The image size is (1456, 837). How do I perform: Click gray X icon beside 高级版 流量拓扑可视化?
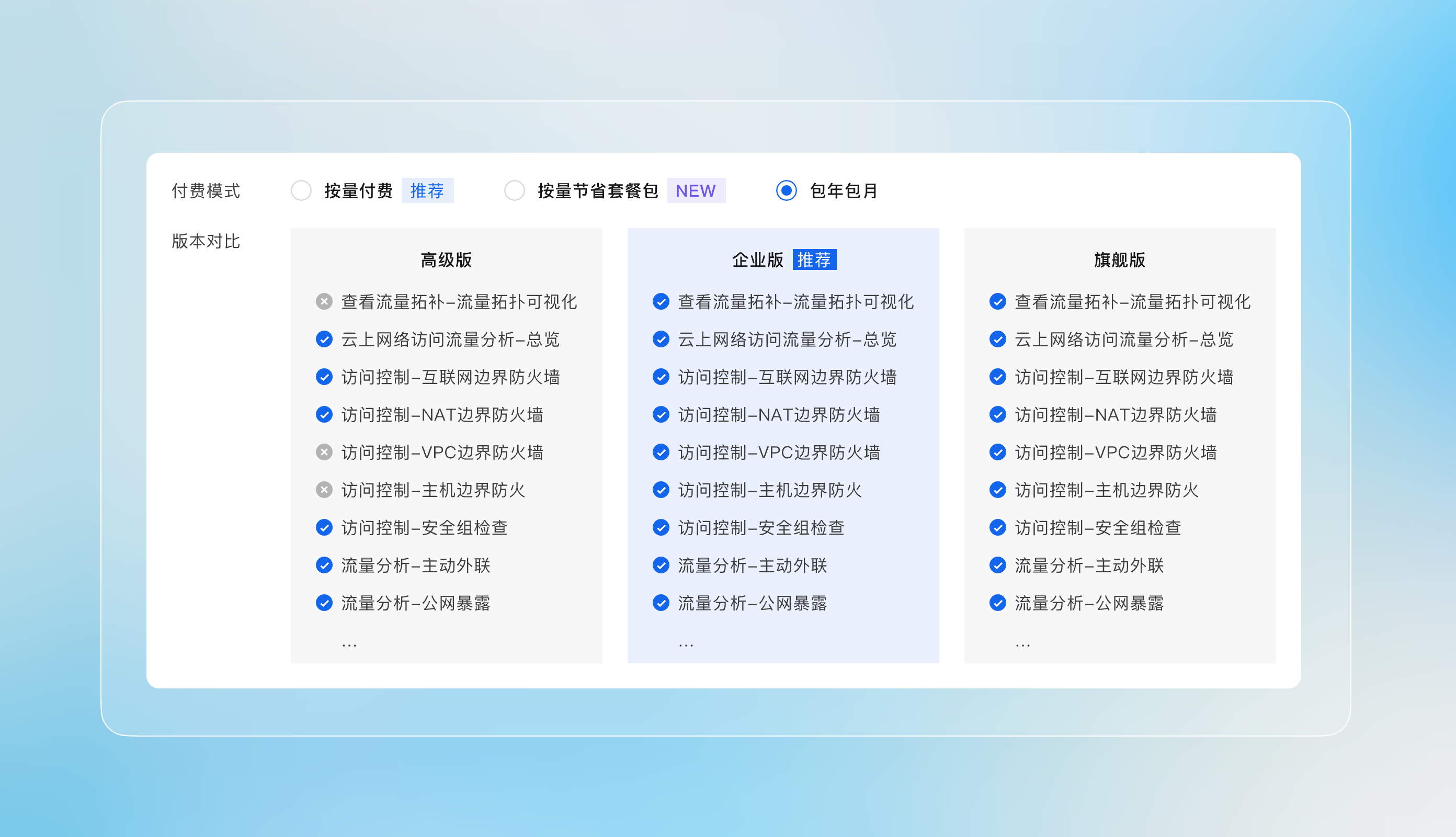click(324, 301)
